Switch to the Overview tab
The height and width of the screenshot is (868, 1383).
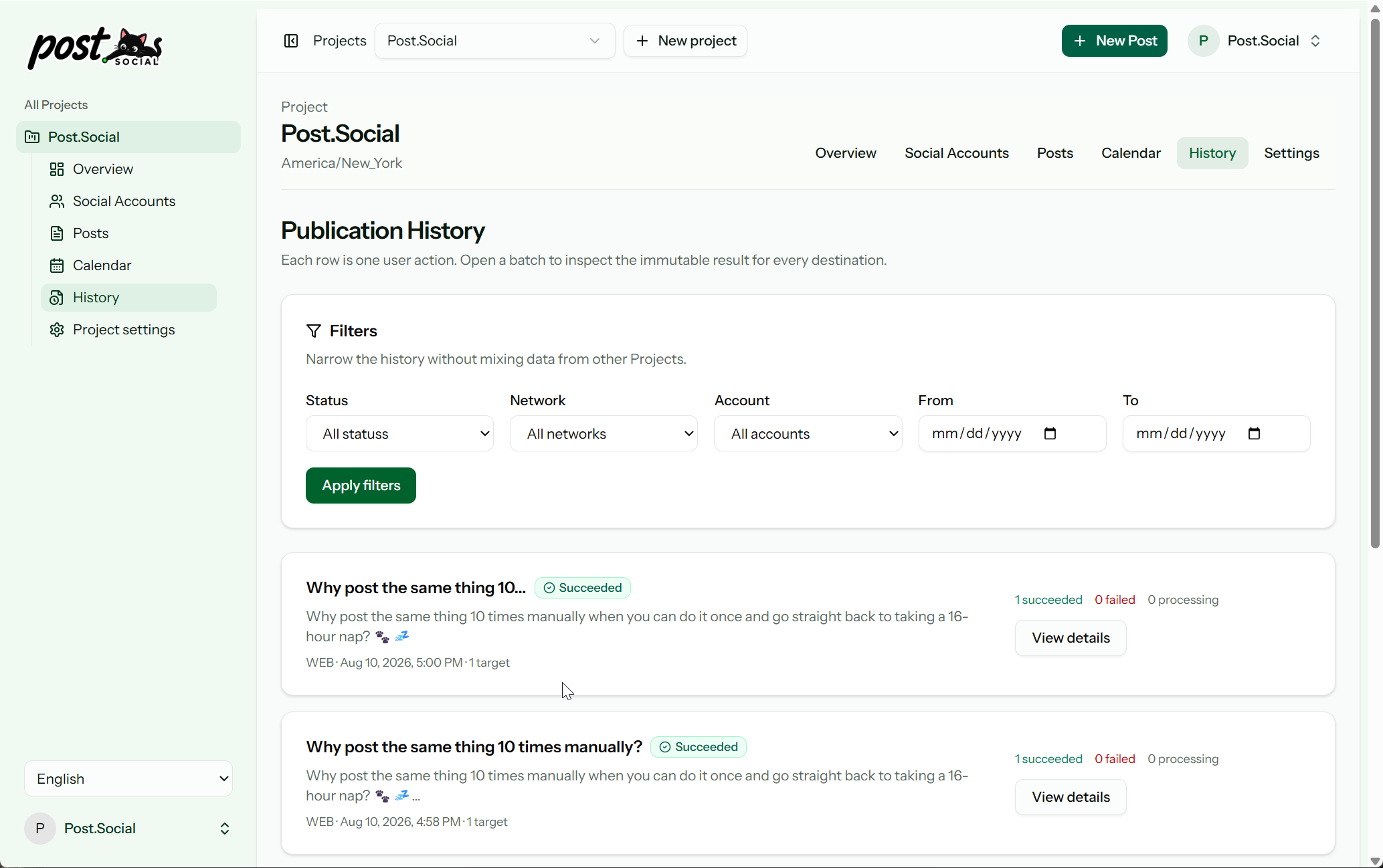pyautogui.click(x=845, y=153)
